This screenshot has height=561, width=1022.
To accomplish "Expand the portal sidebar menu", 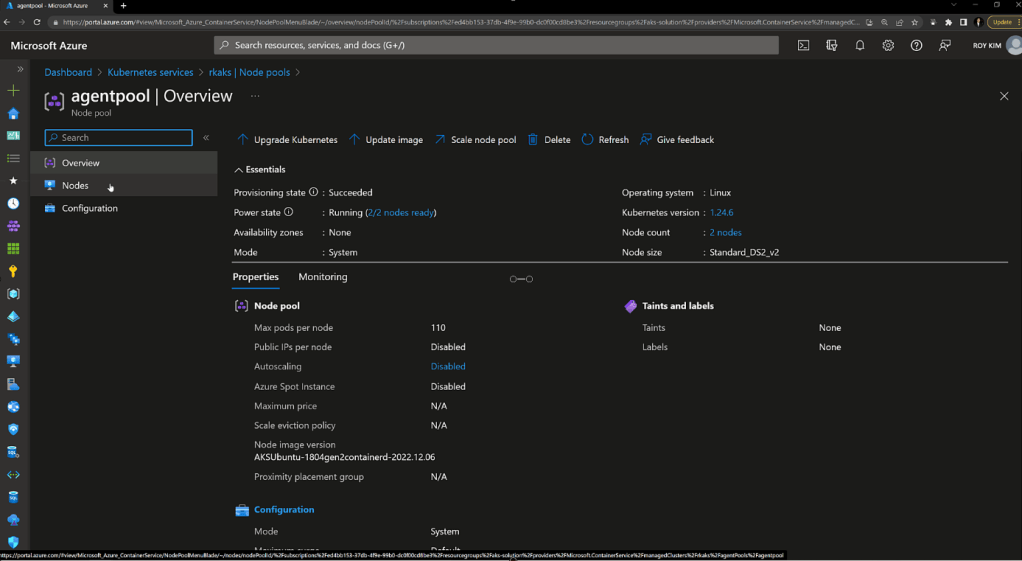I will pos(20,69).
